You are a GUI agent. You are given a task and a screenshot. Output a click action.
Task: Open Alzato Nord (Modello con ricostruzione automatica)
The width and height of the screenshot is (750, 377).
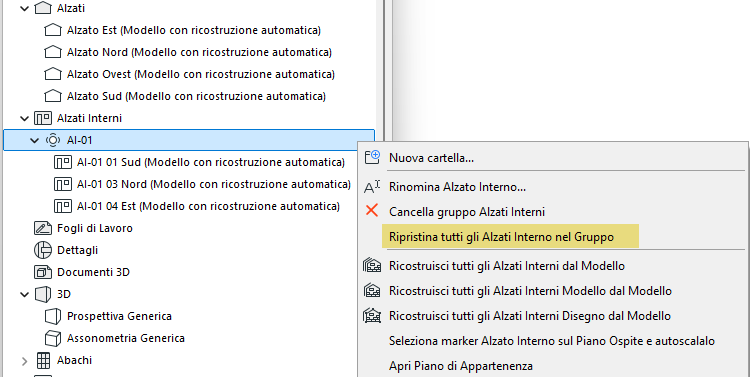coord(199,52)
